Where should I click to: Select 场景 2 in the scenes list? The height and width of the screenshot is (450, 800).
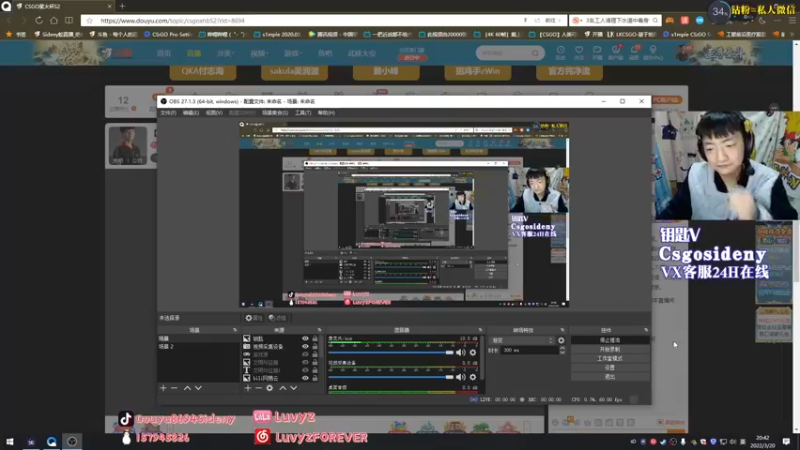click(197, 347)
